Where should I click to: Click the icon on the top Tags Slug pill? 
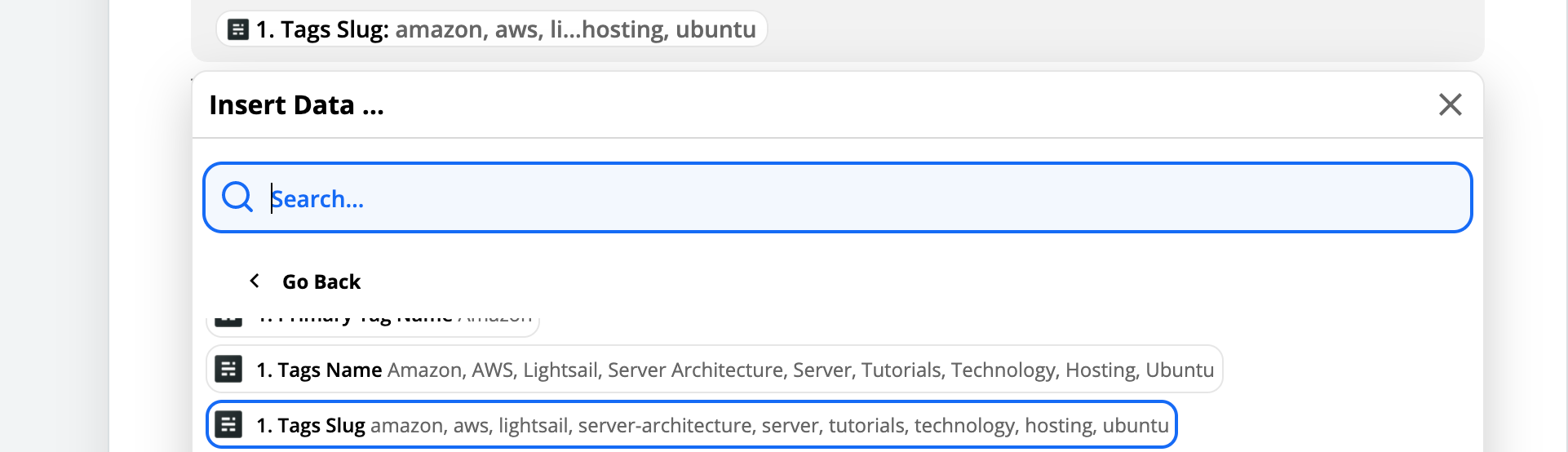pos(237,29)
